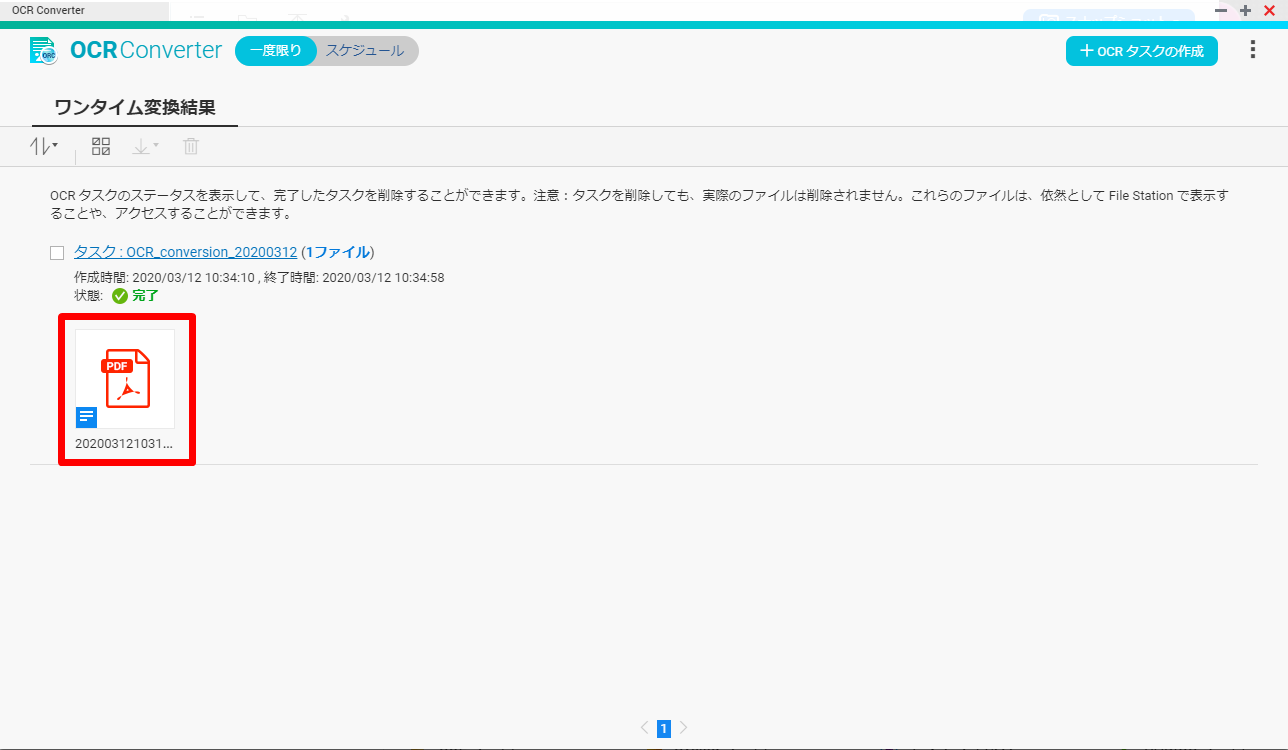This screenshot has height=750, width=1288.
Task: Open the three-dot more options menu
Action: [1253, 50]
